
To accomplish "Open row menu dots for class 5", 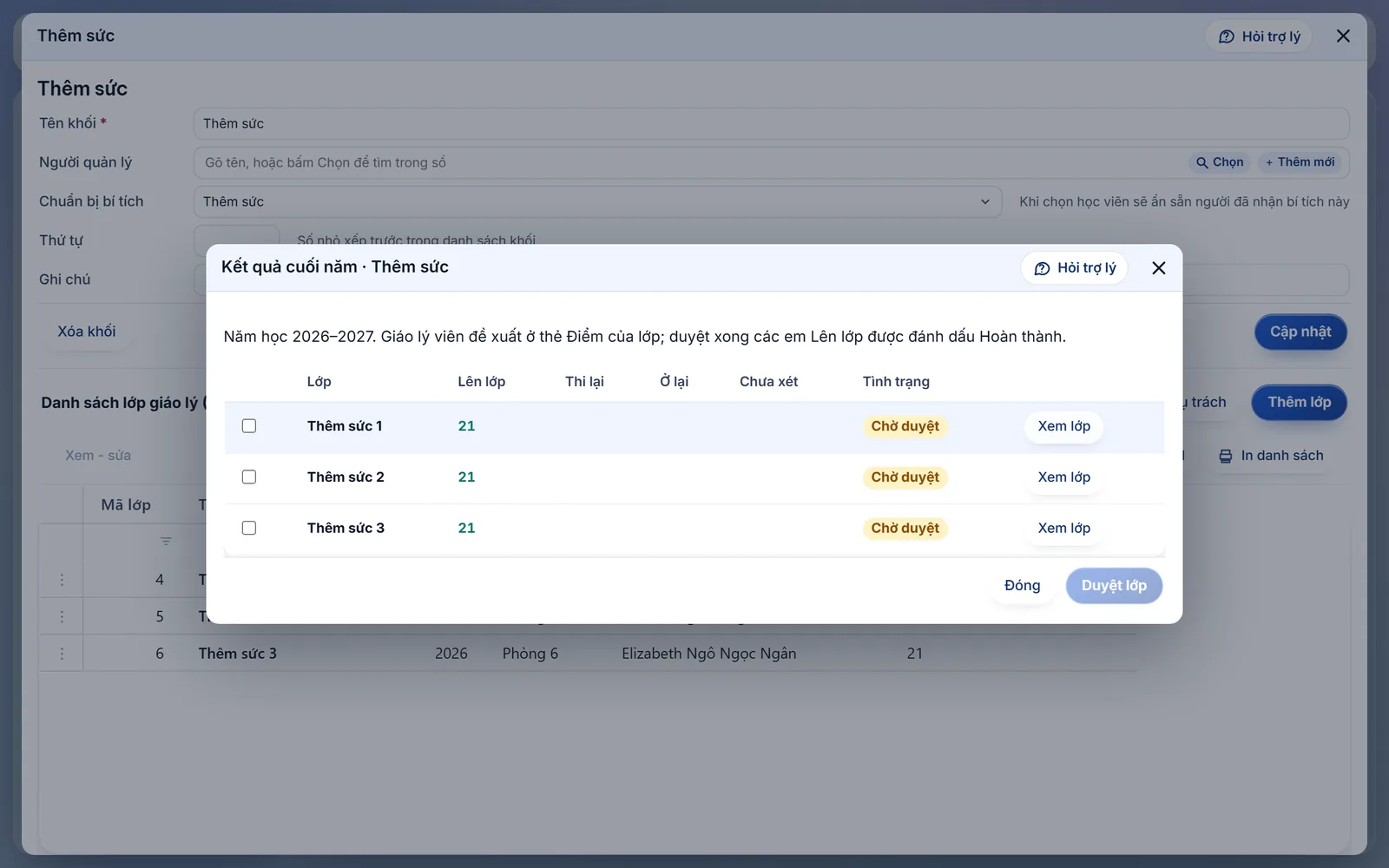I will [x=62, y=616].
